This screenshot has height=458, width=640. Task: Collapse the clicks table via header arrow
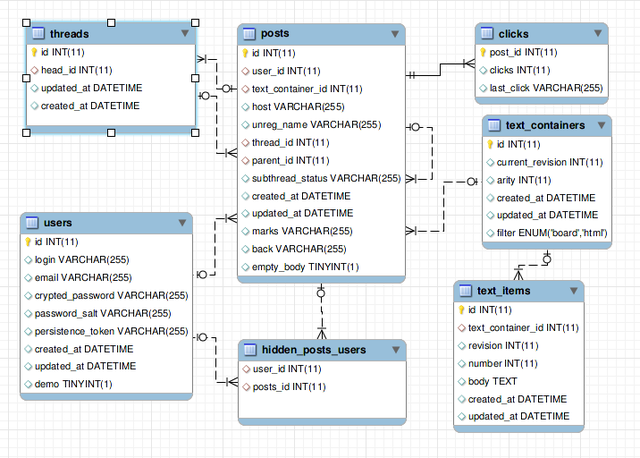click(596, 34)
